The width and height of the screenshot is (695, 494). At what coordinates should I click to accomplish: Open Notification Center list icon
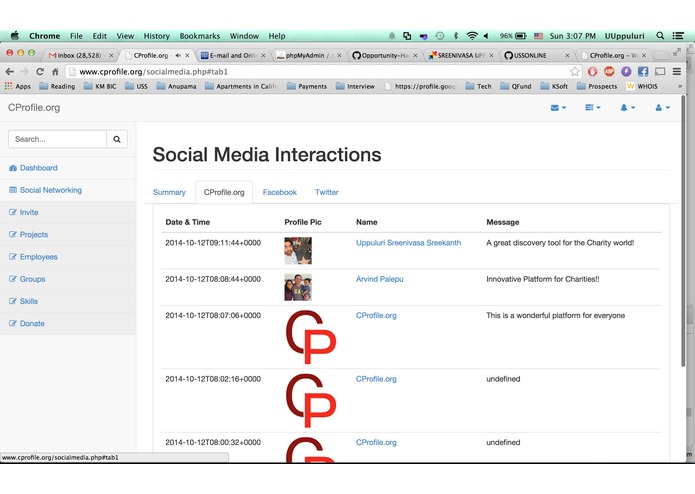[x=678, y=36]
